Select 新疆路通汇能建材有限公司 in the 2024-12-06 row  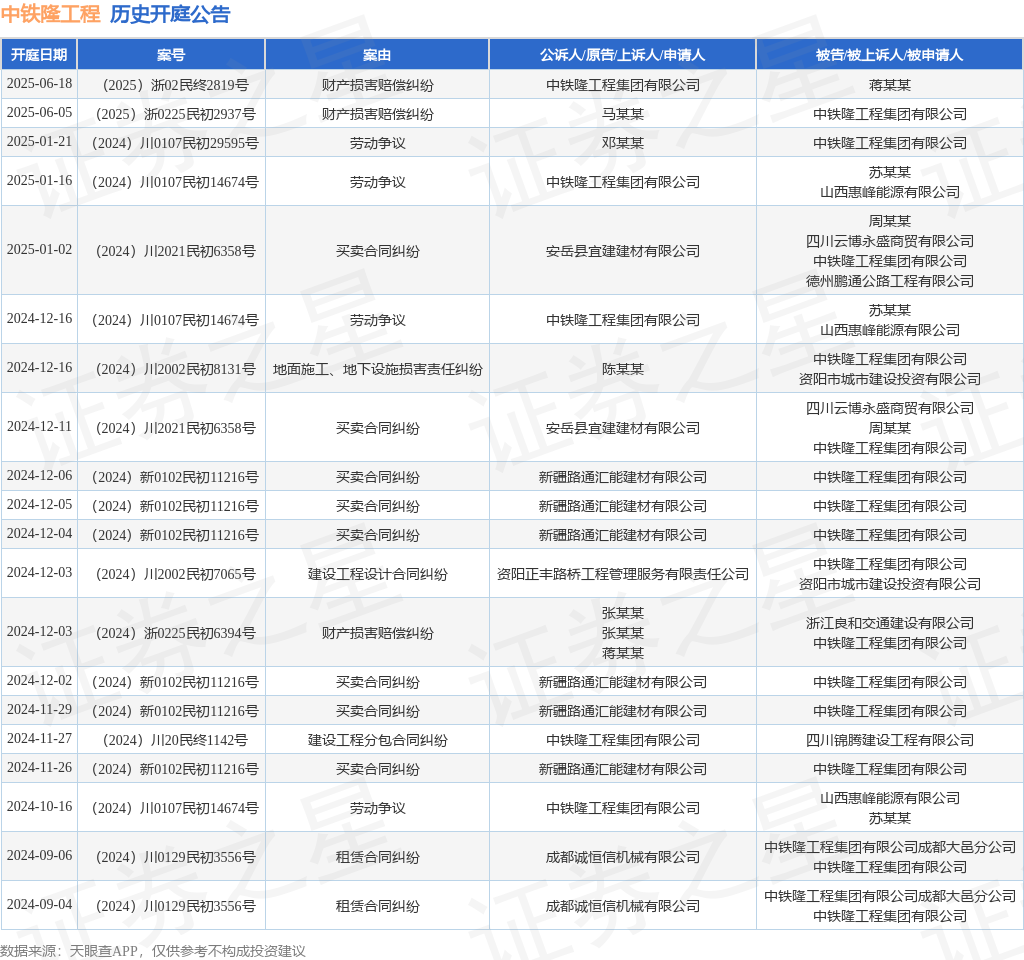click(622, 477)
